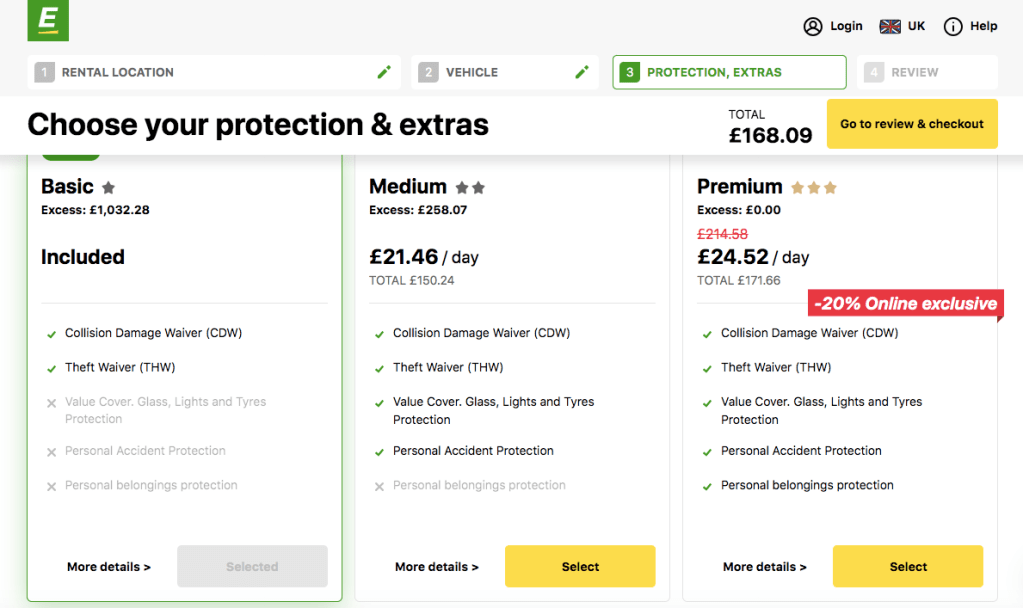Open the Review step tab
Viewport: 1023px width, 608px height.
pyautogui.click(x=927, y=72)
